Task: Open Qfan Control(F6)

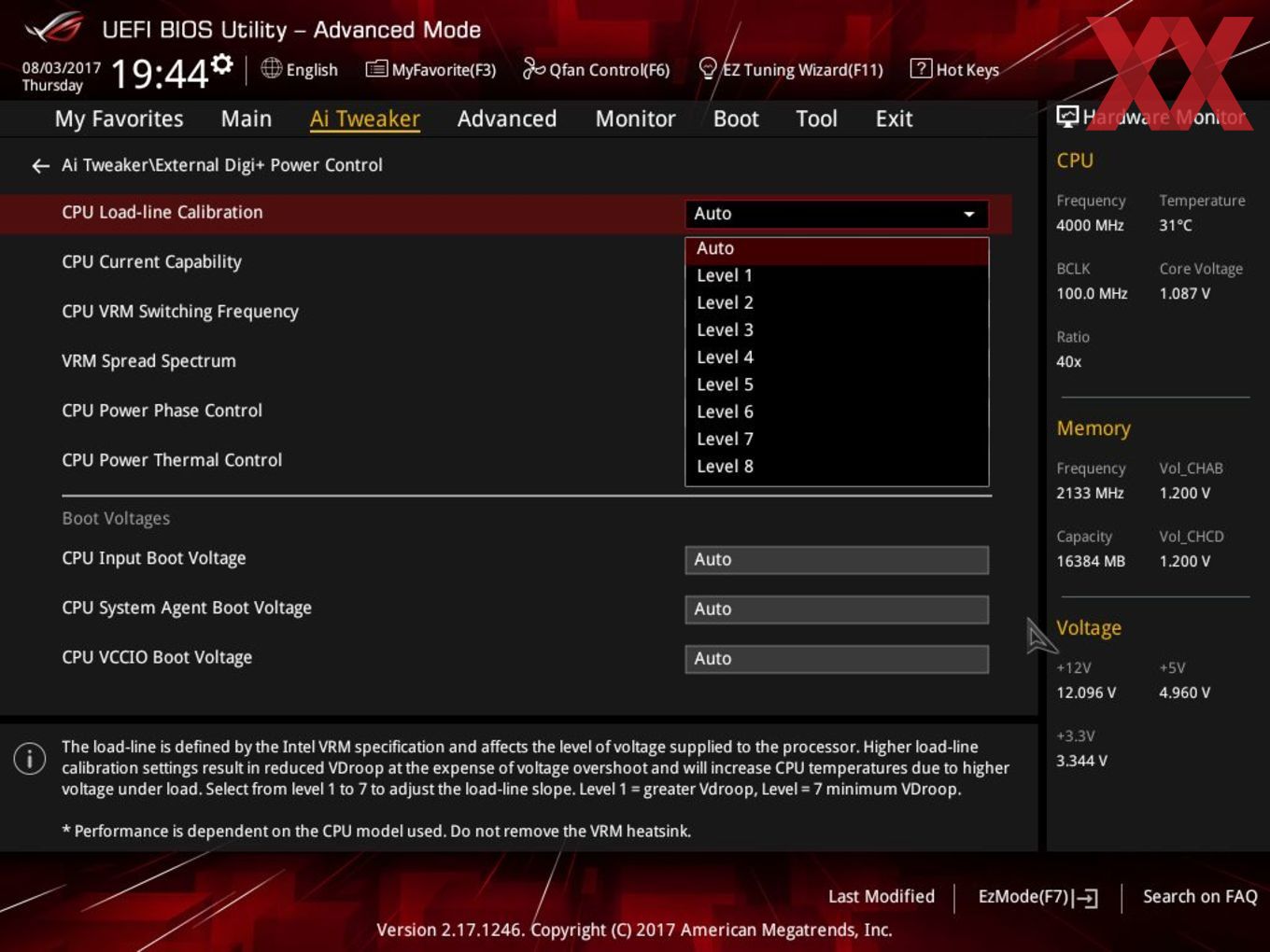Action: pos(596,69)
